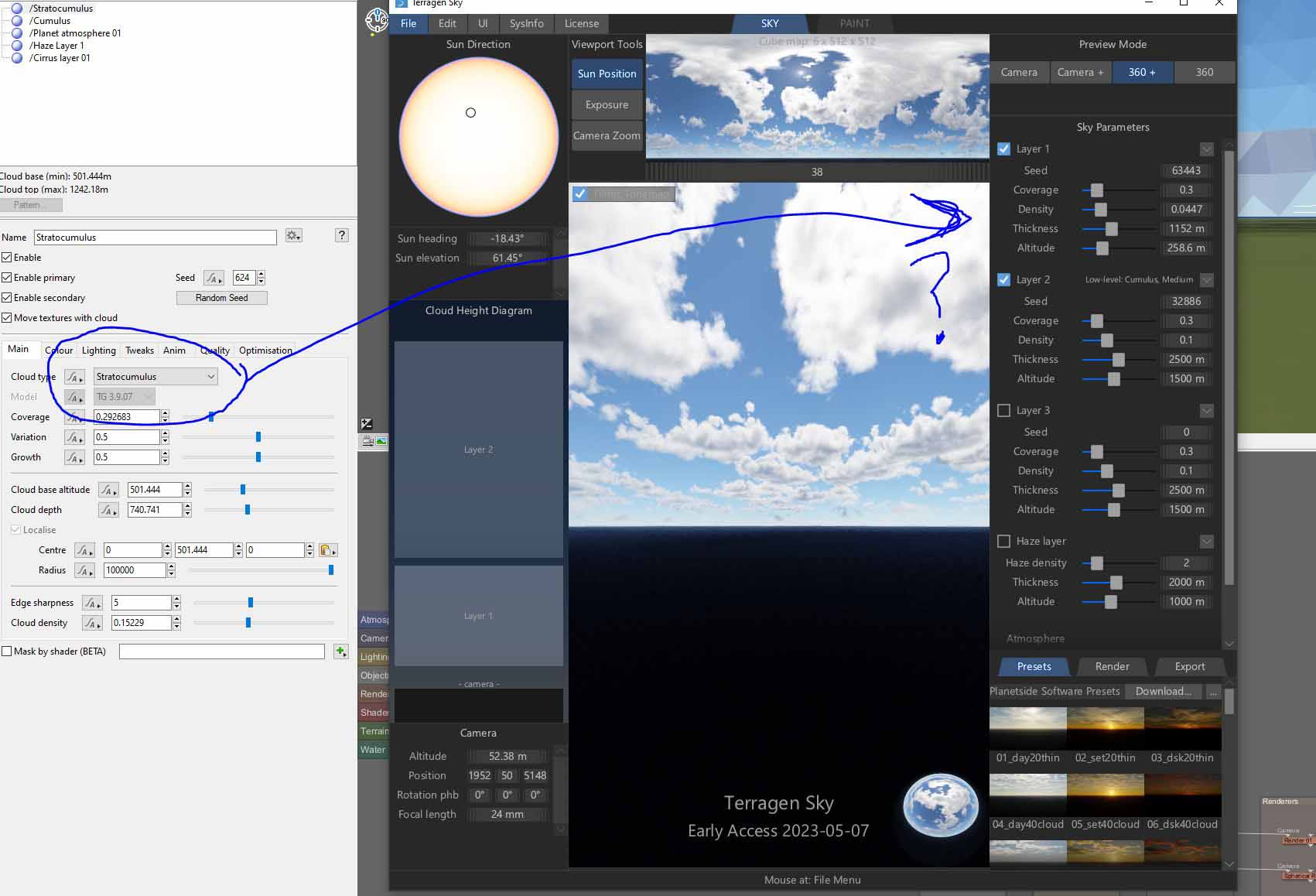Switch preview mode to Camera +

click(1081, 72)
